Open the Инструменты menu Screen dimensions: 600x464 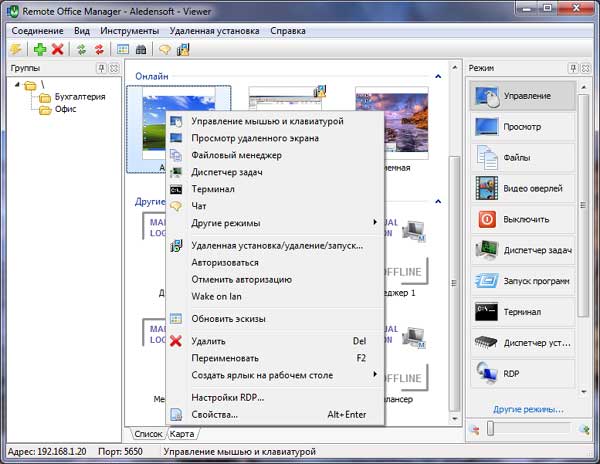click(x=130, y=31)
